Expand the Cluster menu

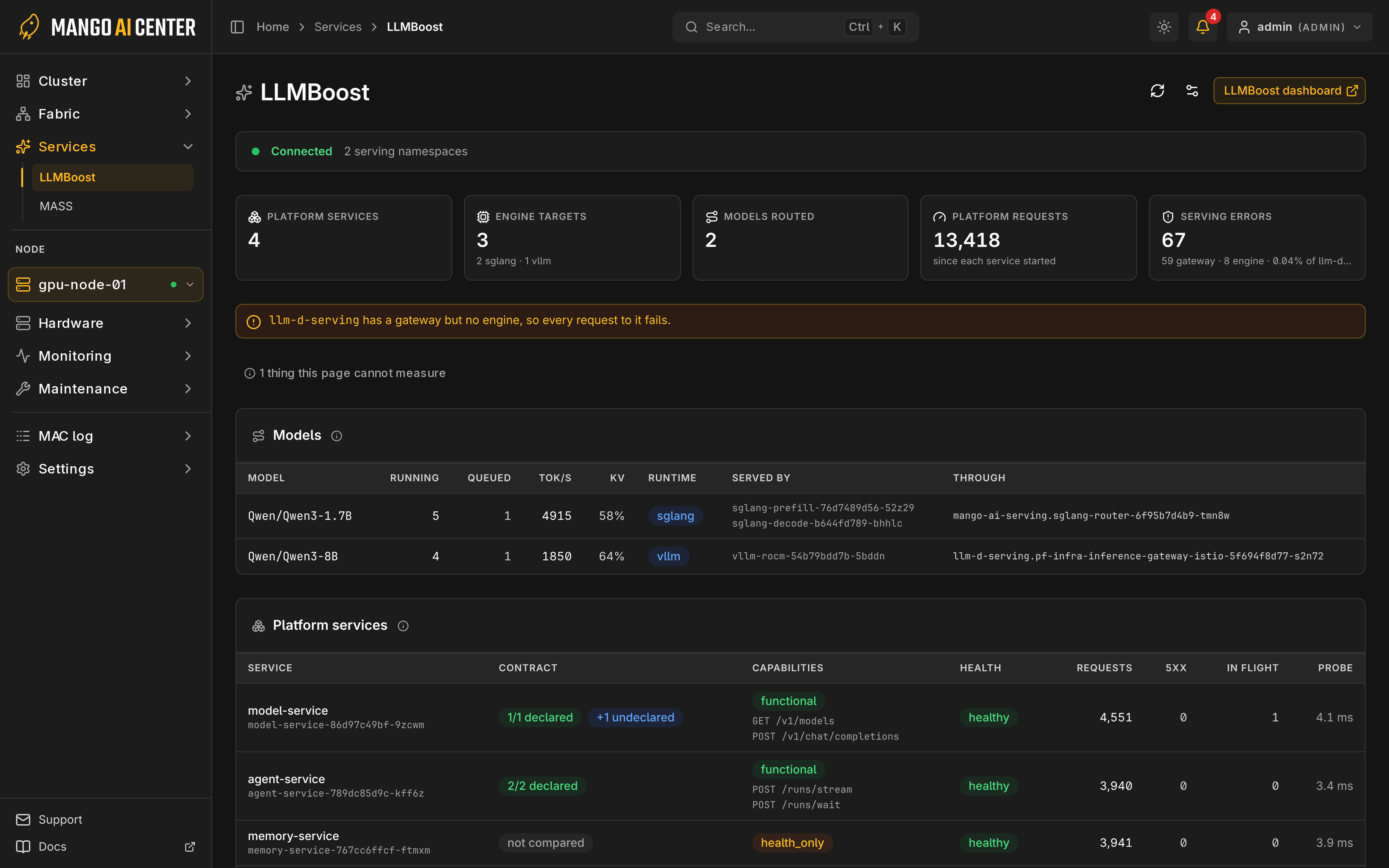105,81
